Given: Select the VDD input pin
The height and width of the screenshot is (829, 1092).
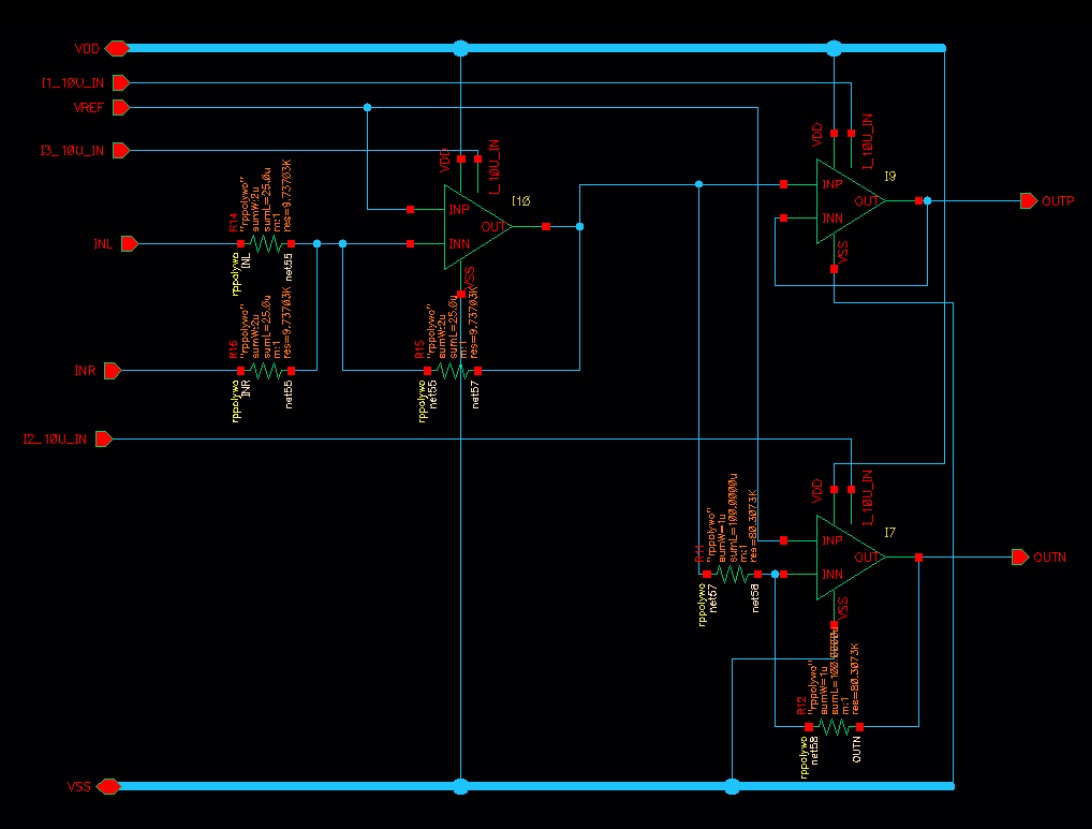Looking at the screenshot, I should (x=117, y=48).
